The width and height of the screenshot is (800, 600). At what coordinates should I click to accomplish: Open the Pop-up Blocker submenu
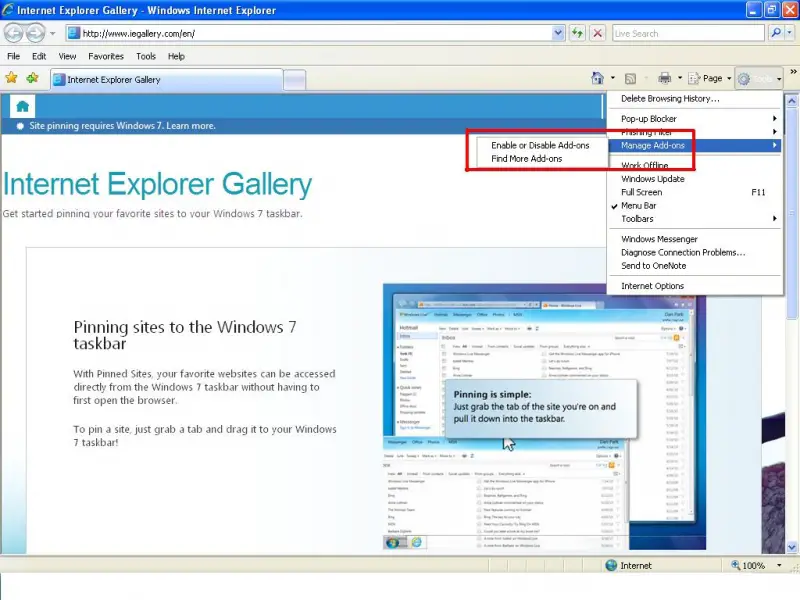coord(695,118)
